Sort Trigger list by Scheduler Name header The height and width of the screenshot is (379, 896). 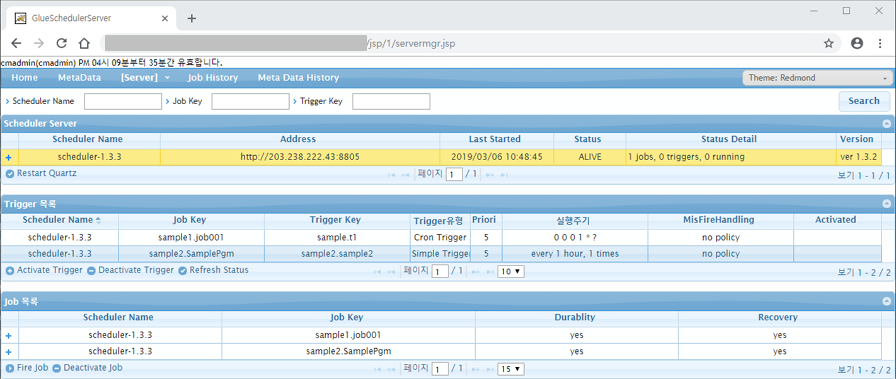(60, 220)
